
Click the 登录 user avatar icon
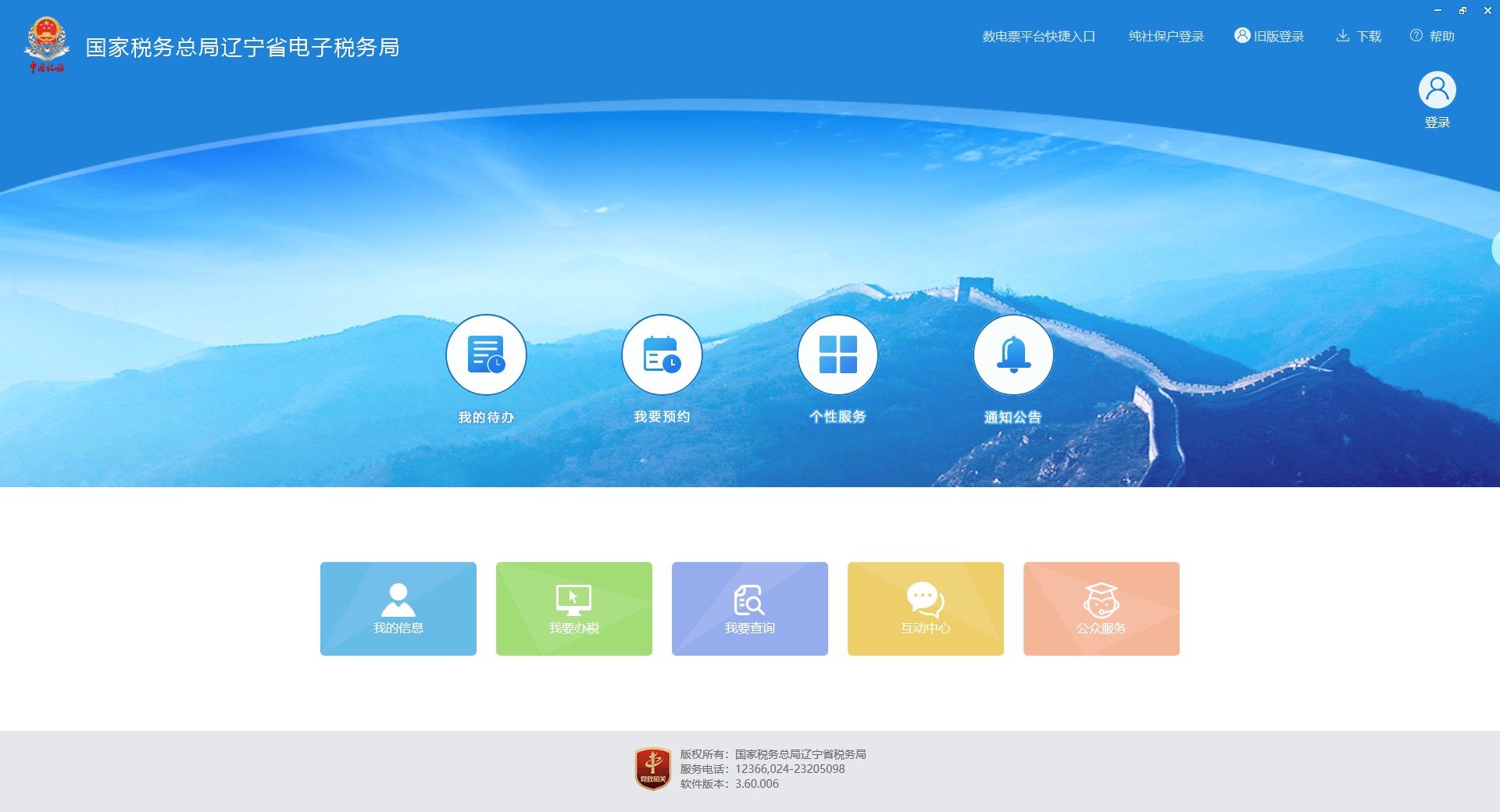pos(1437,90)
